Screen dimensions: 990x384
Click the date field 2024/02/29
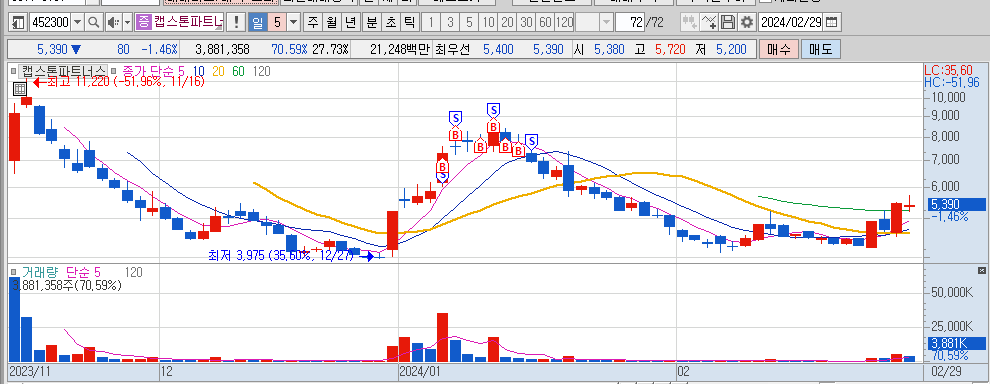pyautogui.click(x=790, y=23)
